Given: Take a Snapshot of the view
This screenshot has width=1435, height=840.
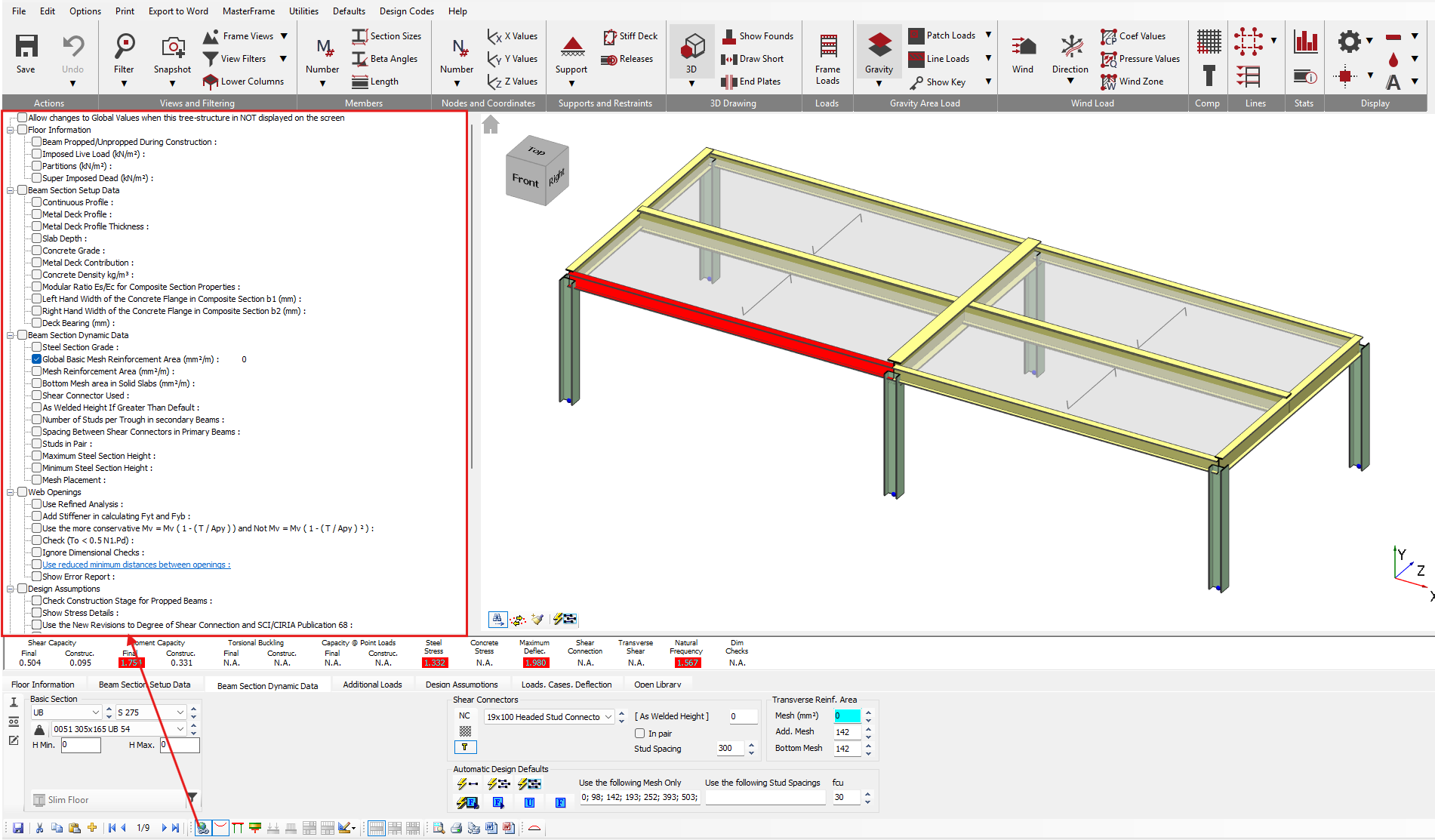Looking at the screenshot, I should (x=173, y=47).
